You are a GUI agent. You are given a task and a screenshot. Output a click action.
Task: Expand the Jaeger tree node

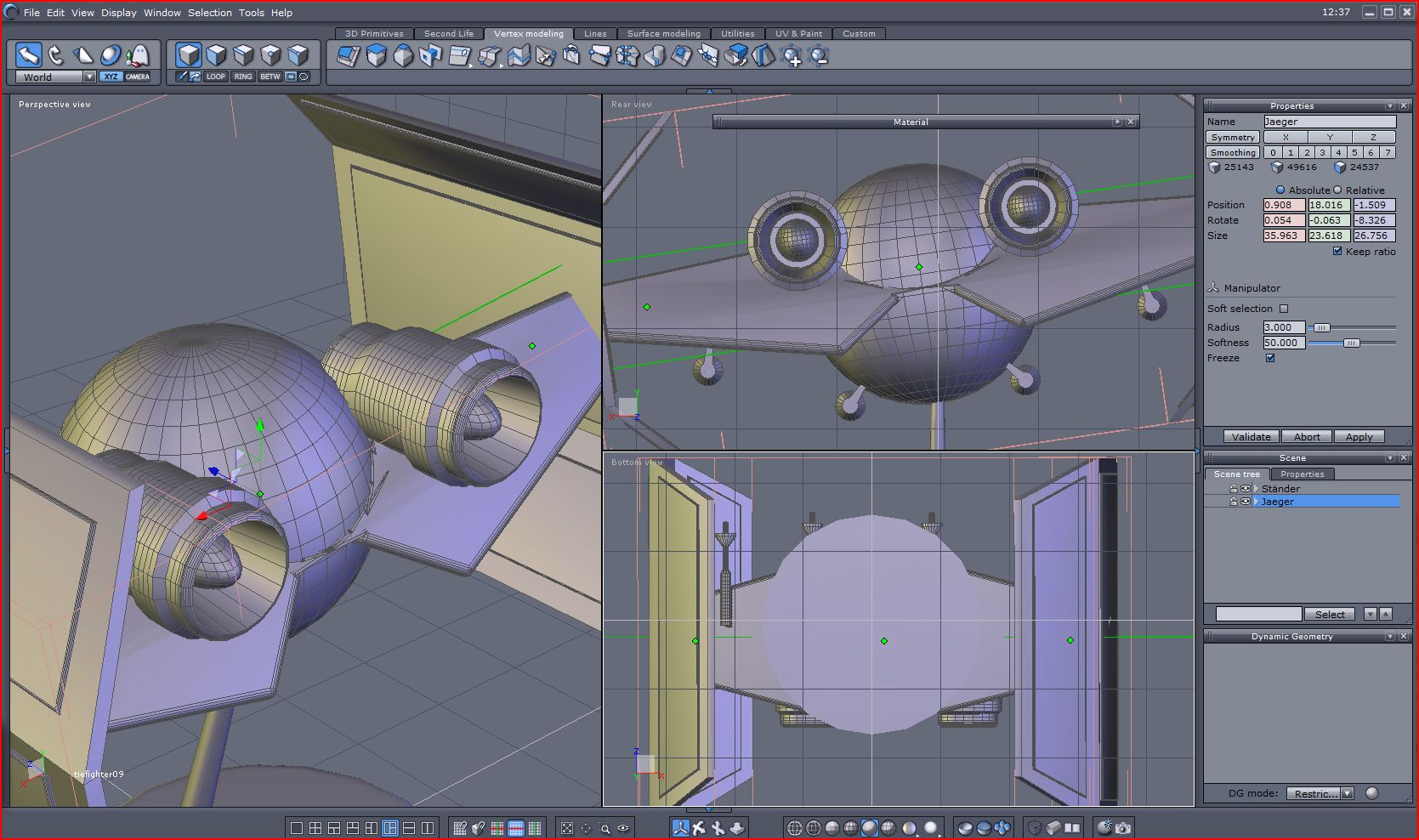click(1256, 502)
